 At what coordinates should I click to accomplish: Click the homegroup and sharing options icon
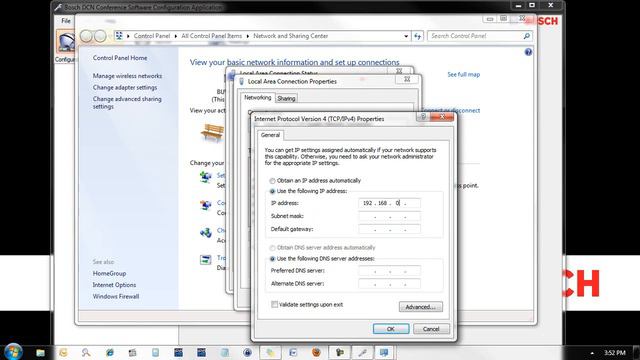click(205, 232)
